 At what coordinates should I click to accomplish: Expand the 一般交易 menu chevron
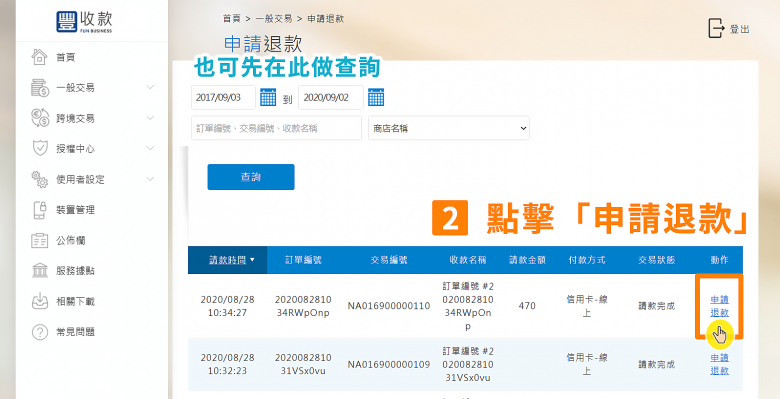click(x=150, y=88)
